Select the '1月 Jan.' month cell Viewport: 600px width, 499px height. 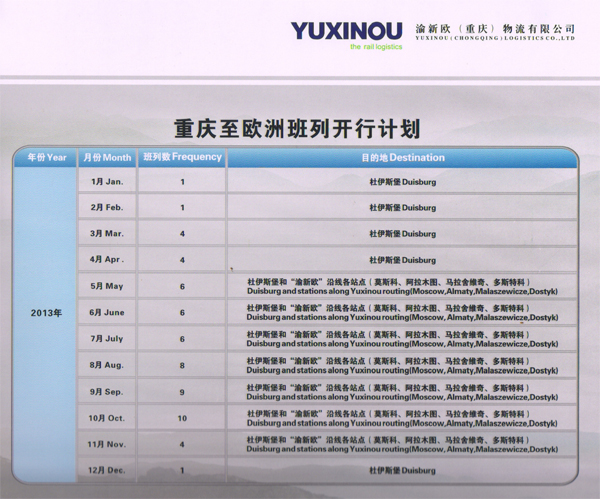pyautogui.click(x=107, y=181)
